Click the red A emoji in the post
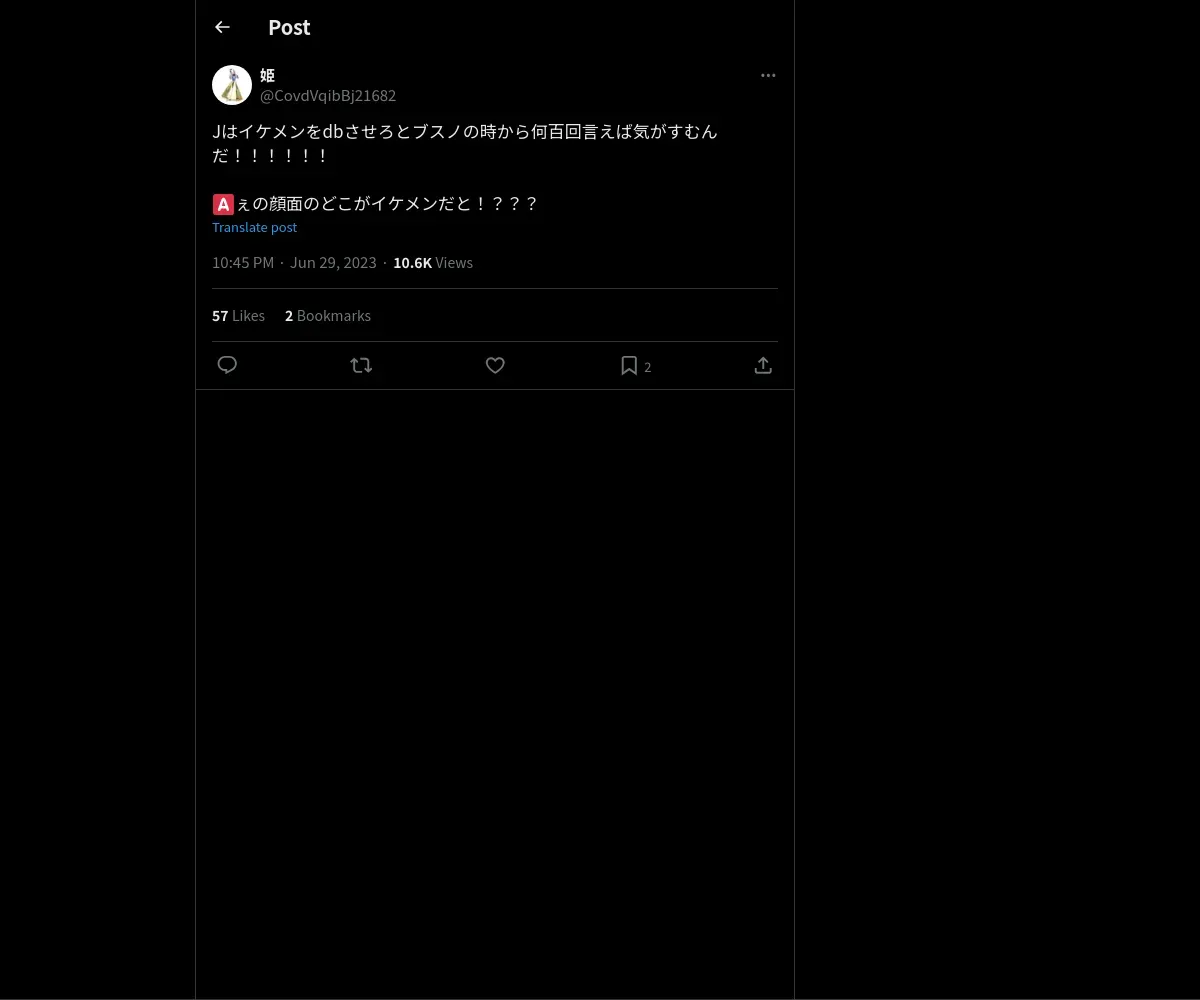The image size is (1200, 1000). [223, 204]
